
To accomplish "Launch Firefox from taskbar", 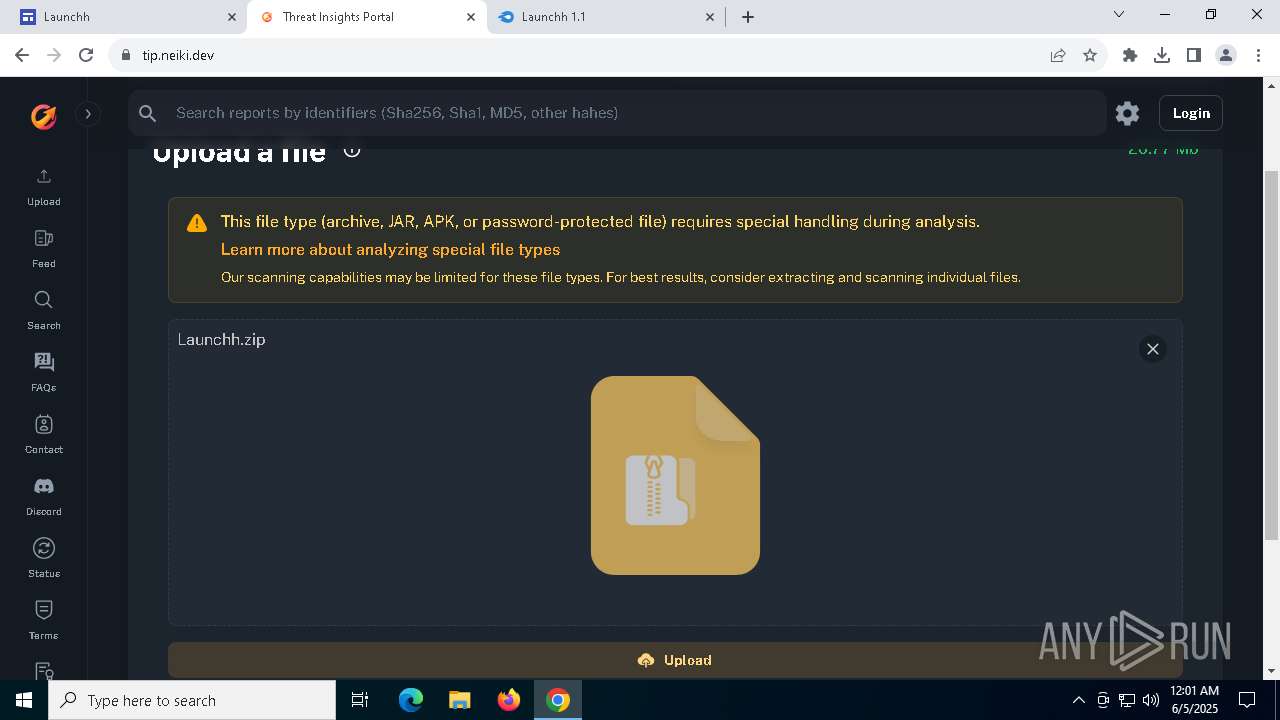I will pos(509,700).
